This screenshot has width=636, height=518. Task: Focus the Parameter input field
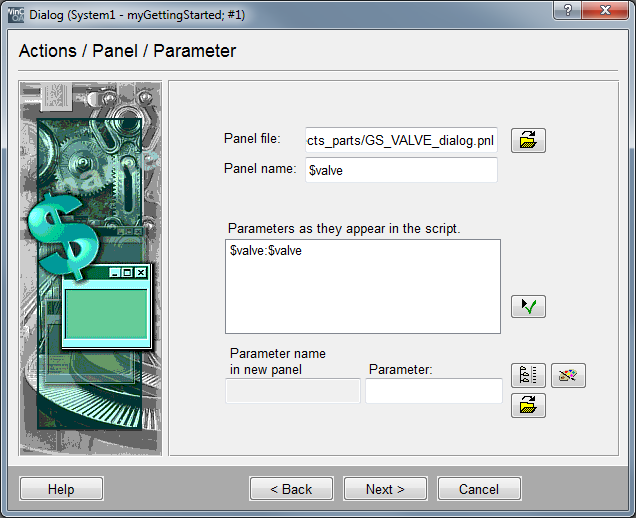[433, 391]
